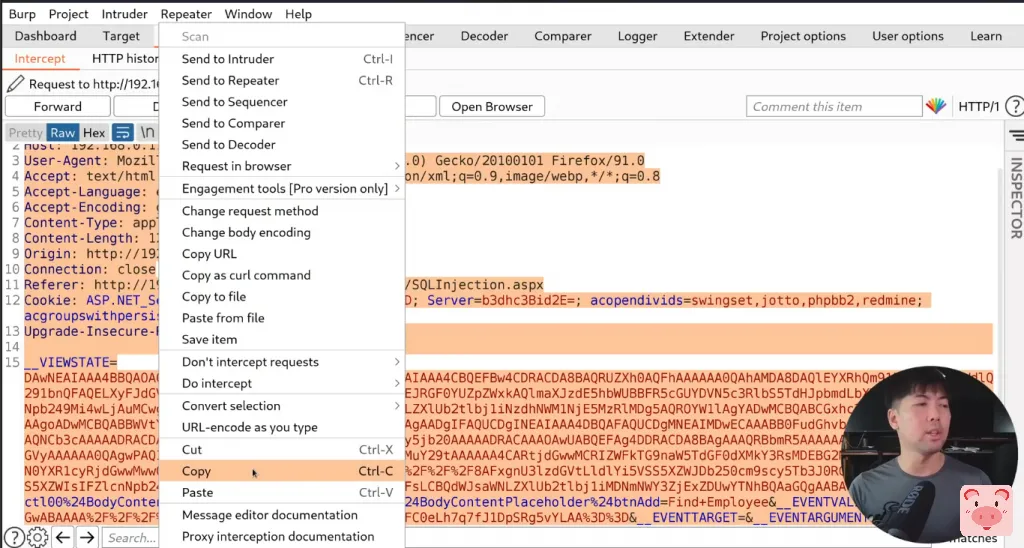Select Copy in the context menu
The width and height of the screenshot is (1024, 548).
click(197, 471)
